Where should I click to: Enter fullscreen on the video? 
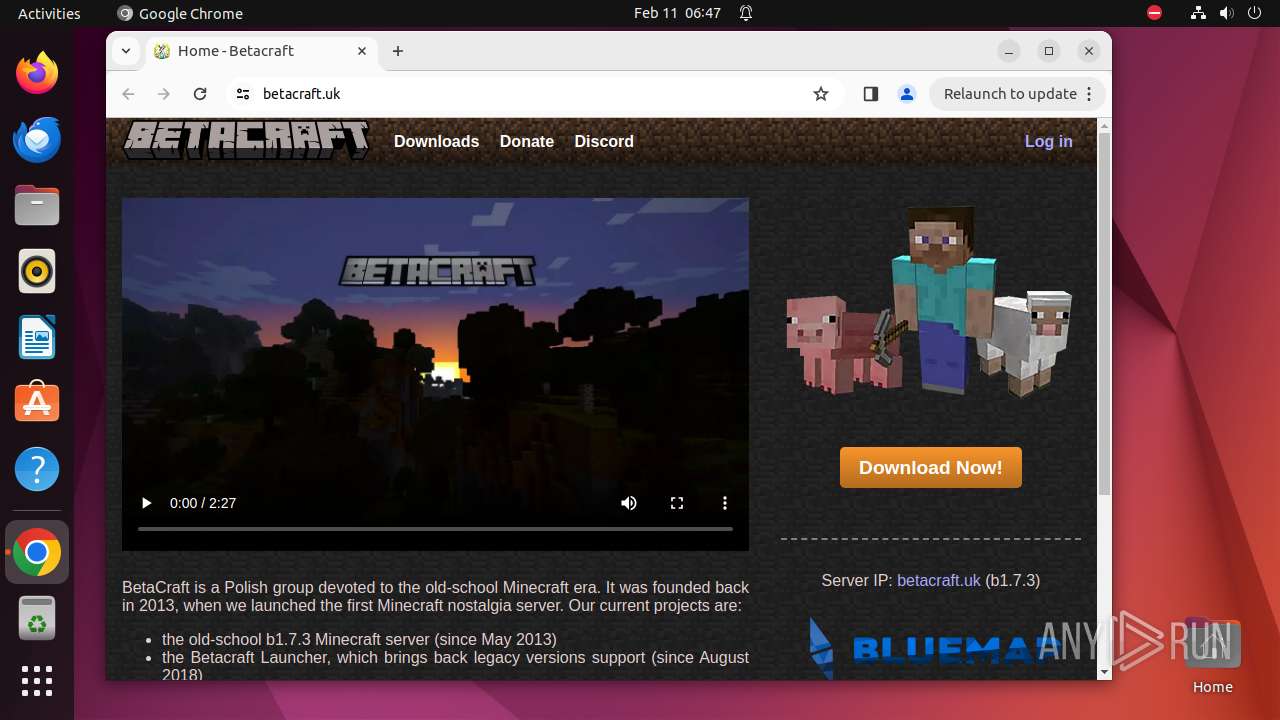tap(677, 503)
